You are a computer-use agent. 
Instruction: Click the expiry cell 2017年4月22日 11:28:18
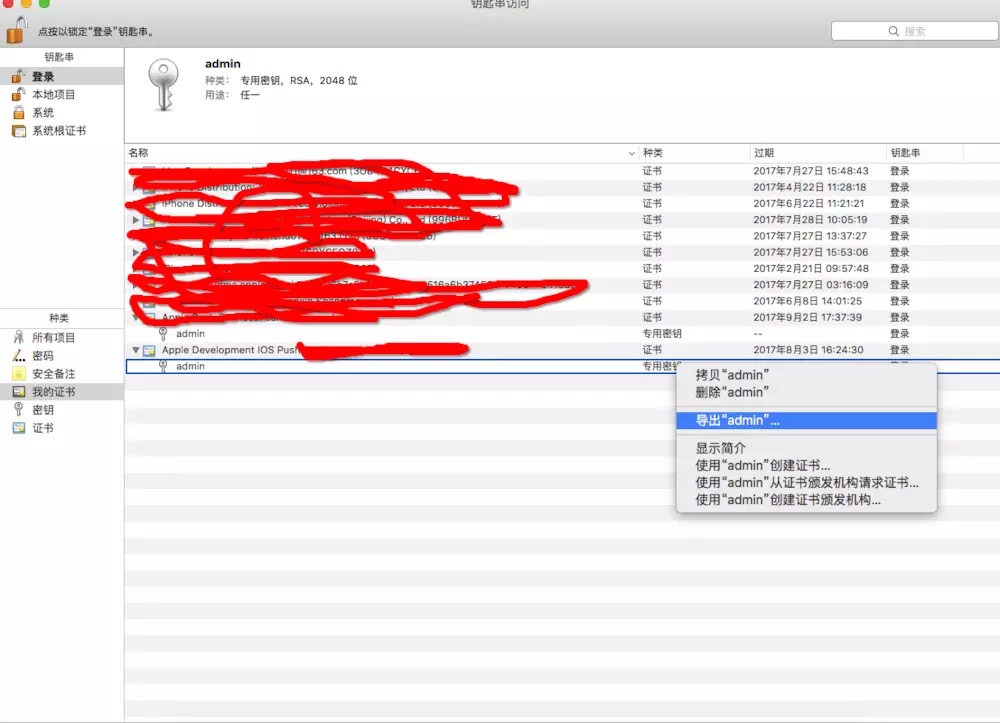click(x=809, y=187)
